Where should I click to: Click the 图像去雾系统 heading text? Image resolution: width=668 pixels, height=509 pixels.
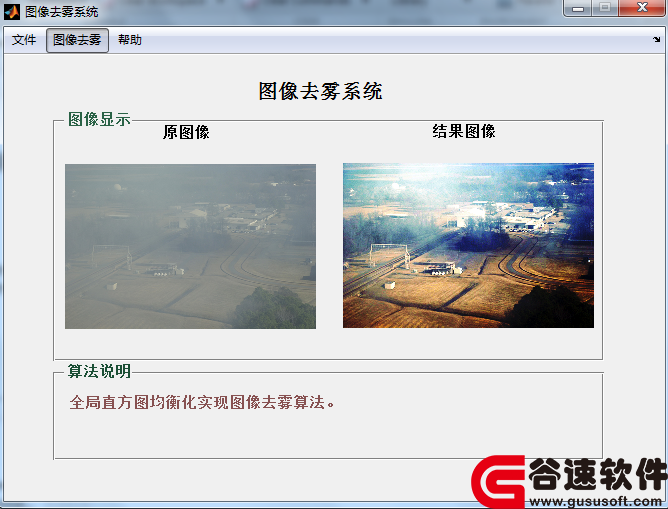point(320,91)
